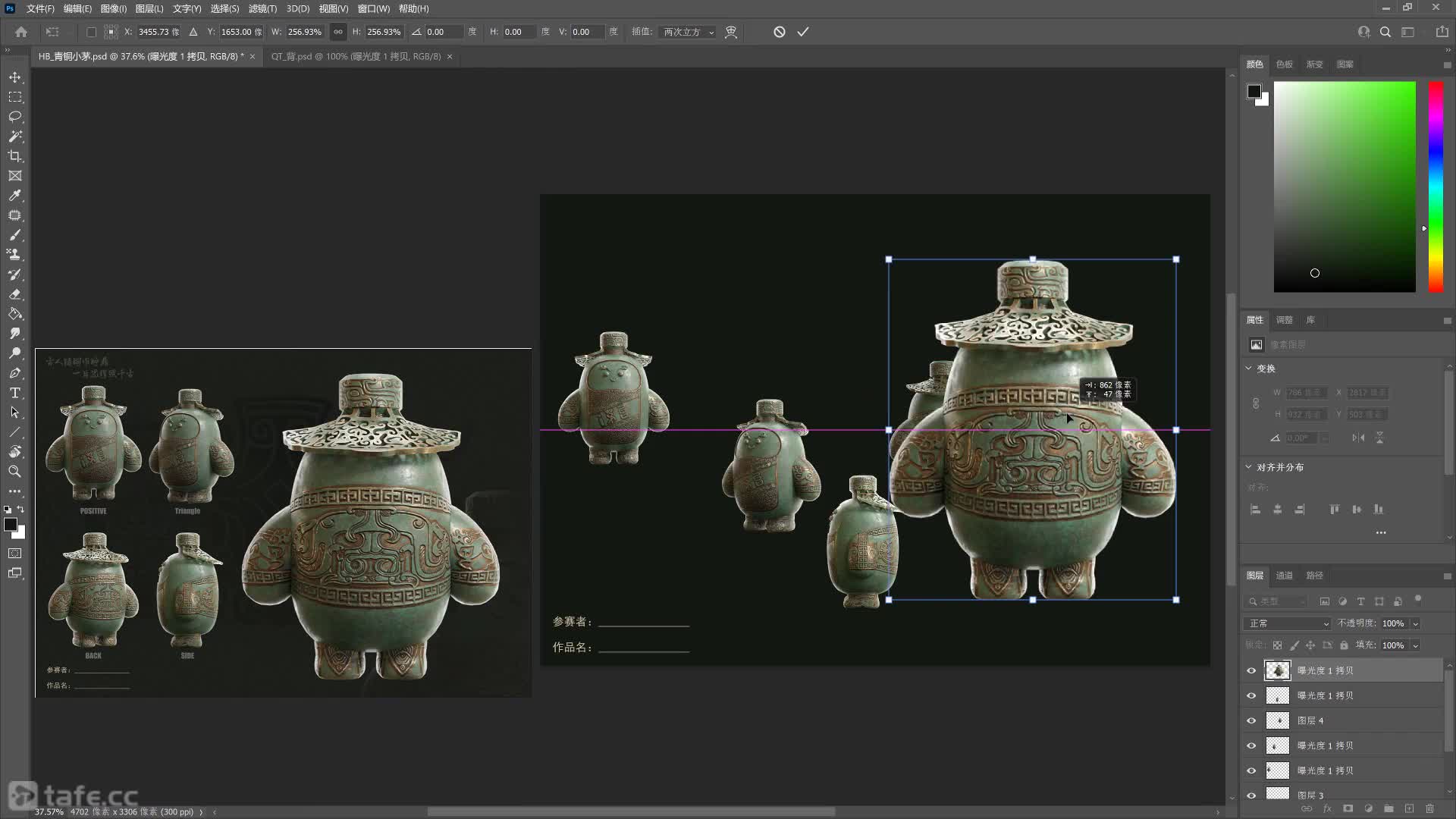
Task: Open the interpolation 两次立方 dropdown
Action: 688,32
